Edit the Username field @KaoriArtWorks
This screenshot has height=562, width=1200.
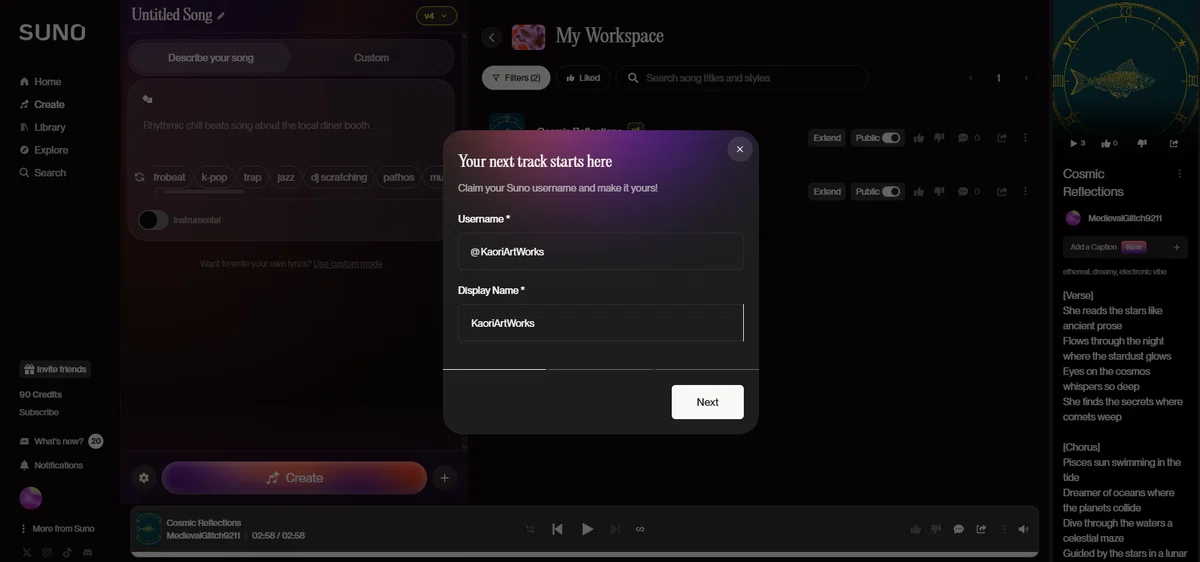click(601, 252)
